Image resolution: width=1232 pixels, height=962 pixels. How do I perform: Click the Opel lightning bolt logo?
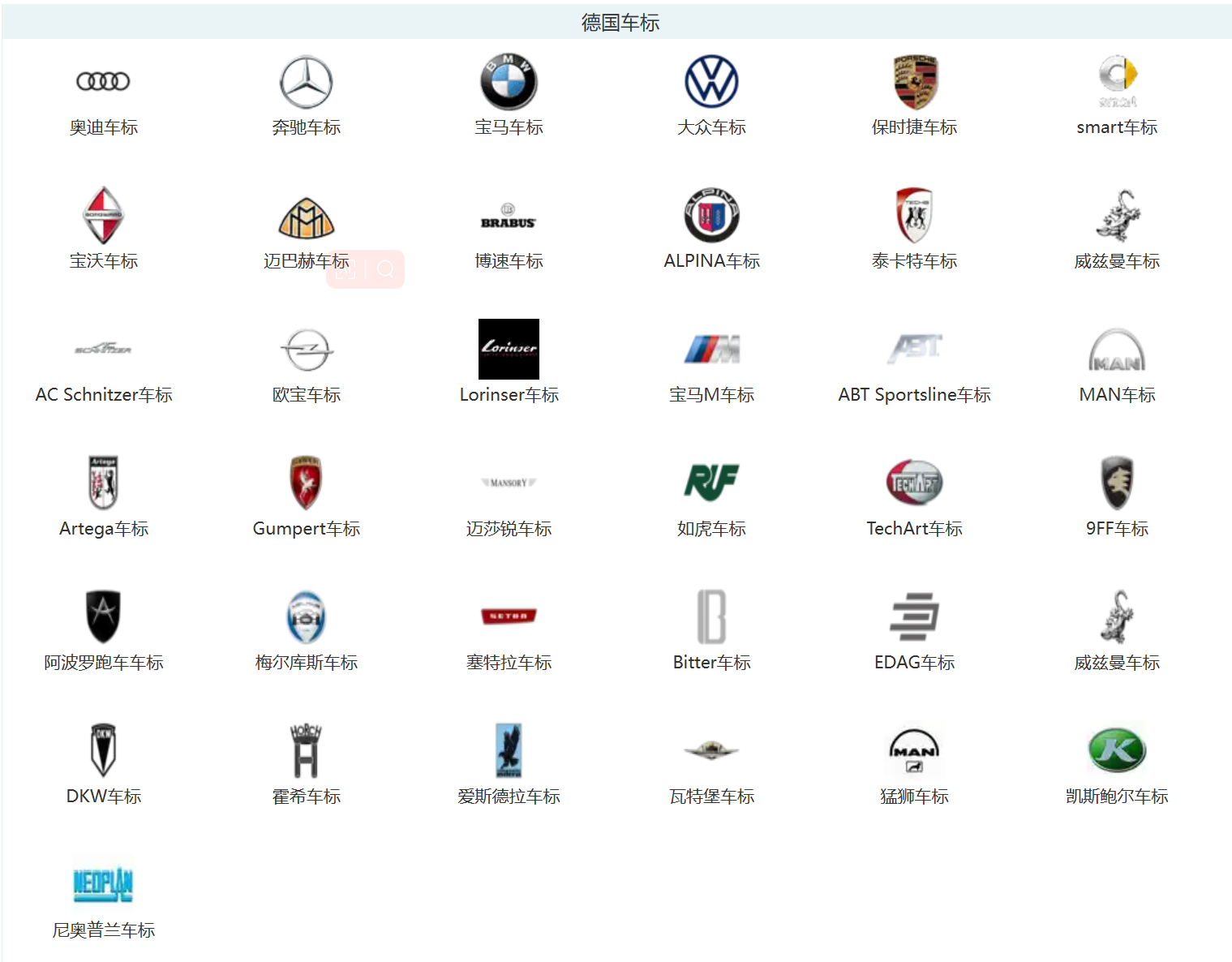(306, 350)
